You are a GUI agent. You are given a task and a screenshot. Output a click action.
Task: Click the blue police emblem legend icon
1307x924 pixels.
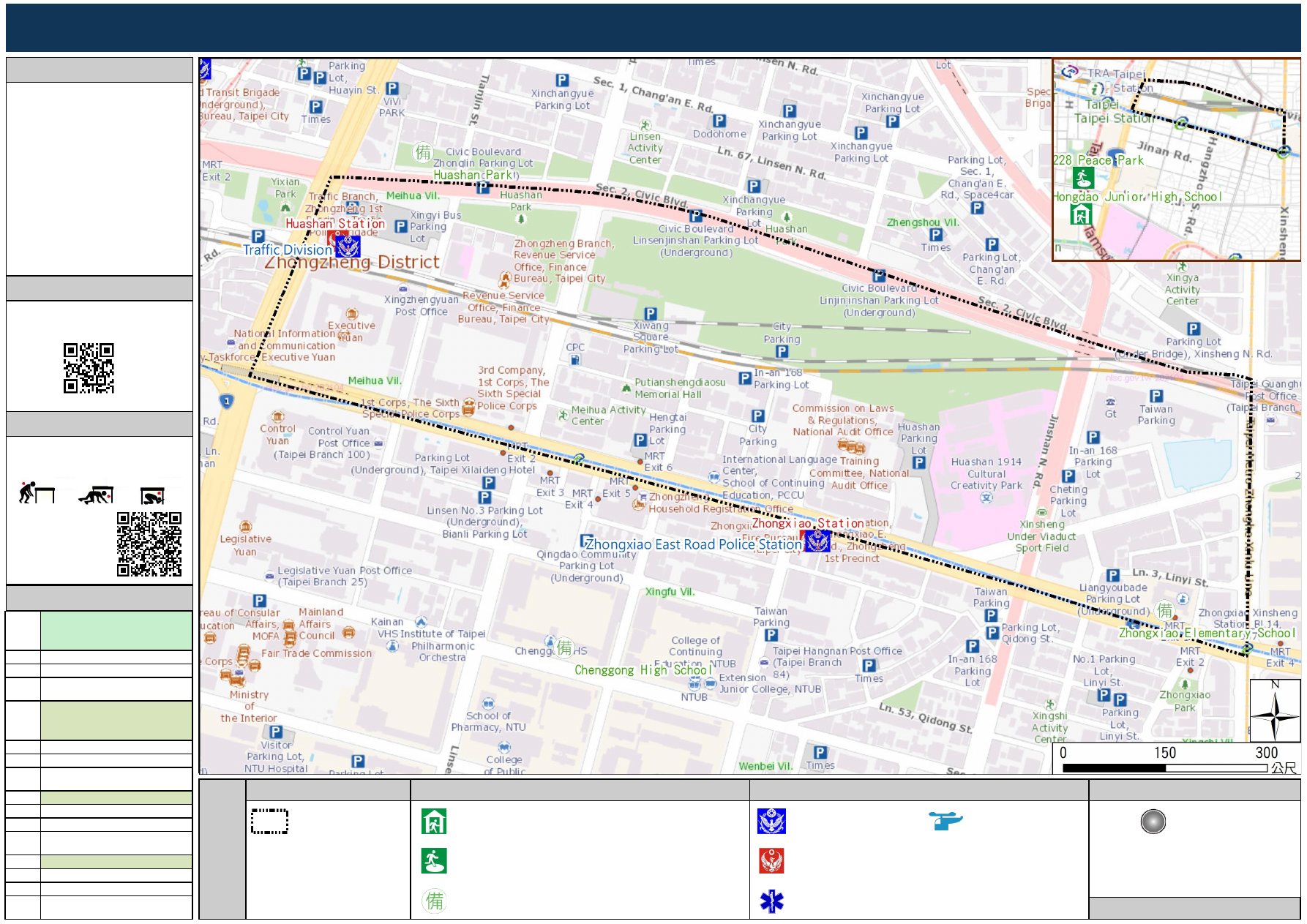(x=771, y=822)
